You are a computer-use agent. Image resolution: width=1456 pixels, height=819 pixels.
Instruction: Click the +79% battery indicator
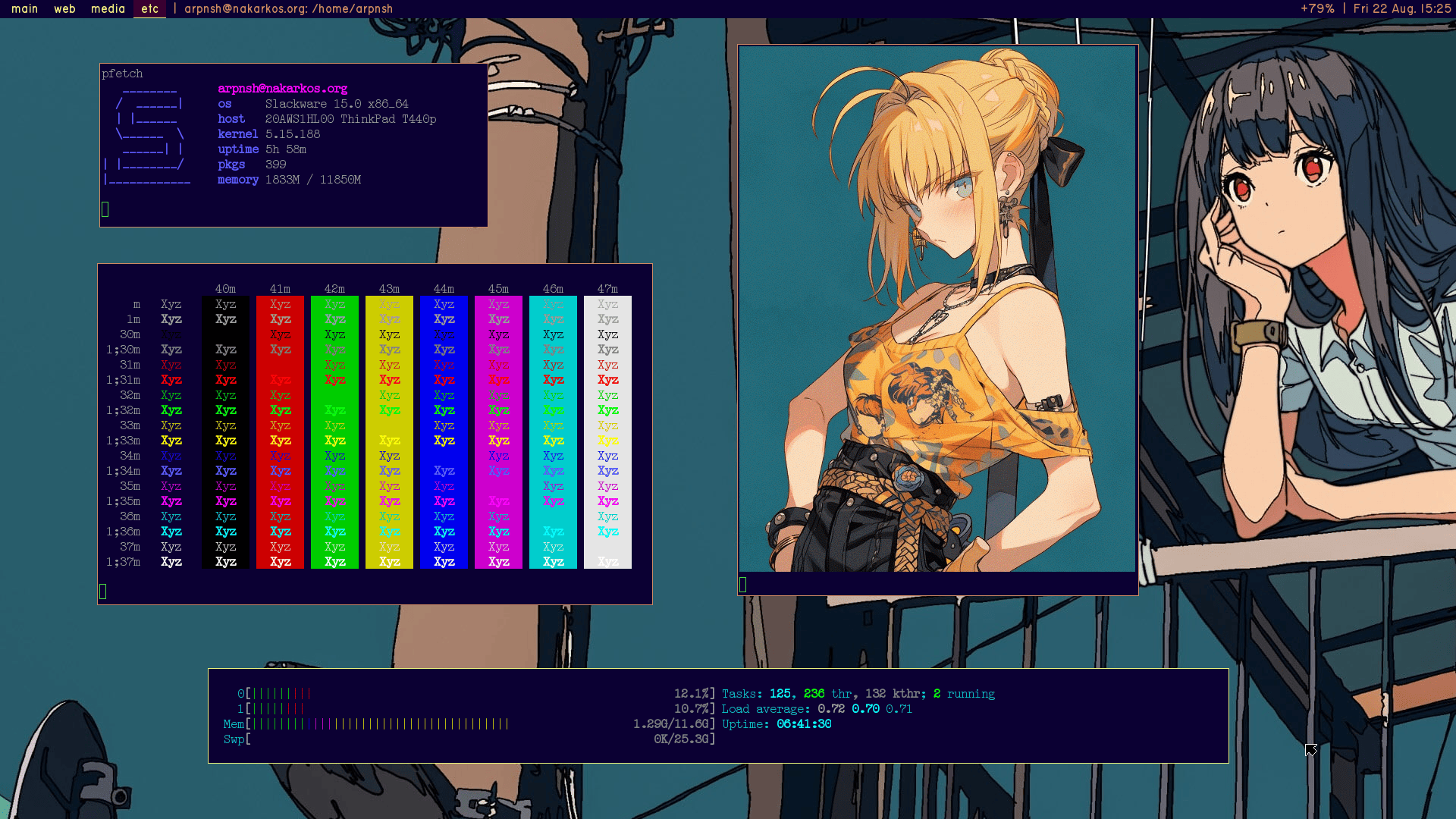tap(1317, 9)
